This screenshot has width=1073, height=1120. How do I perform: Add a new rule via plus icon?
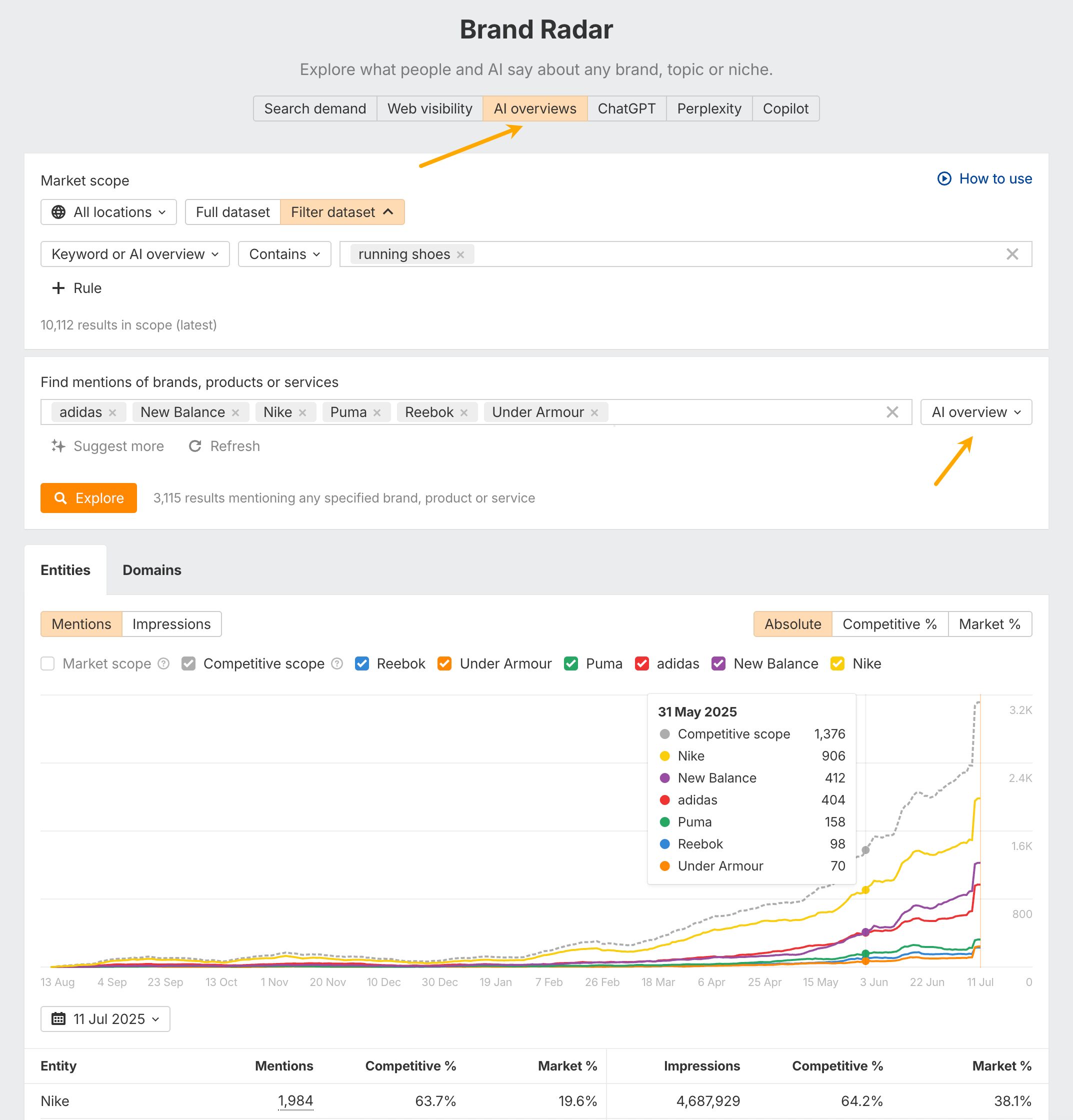tap(59, 288)
